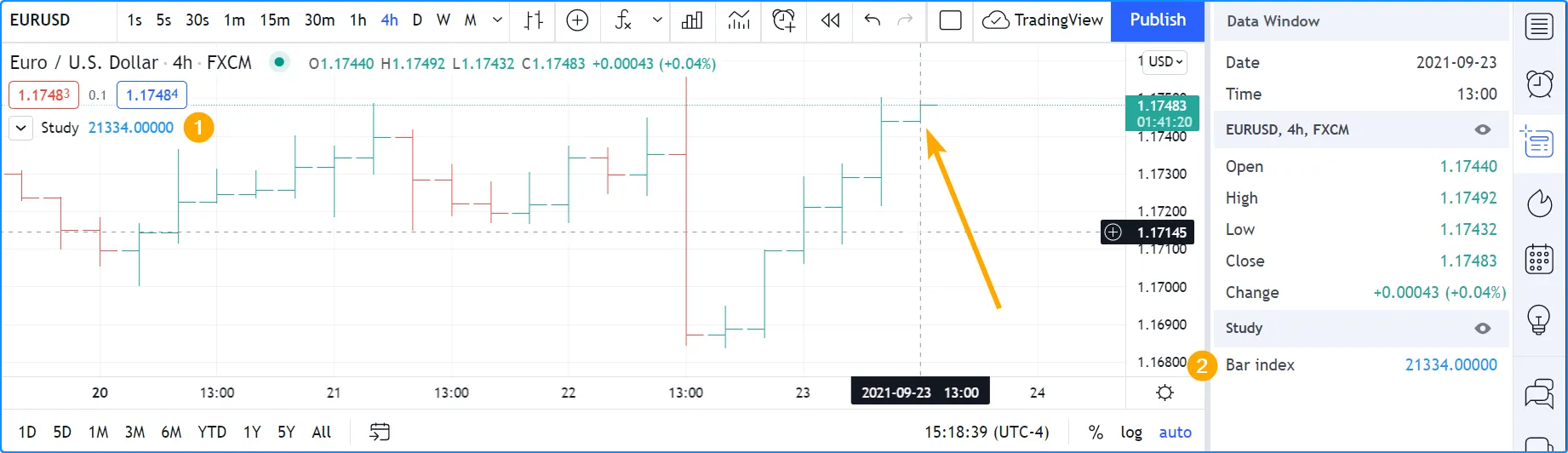Select the 4h timeframe
Screen dimensions: 1568x453
(389, 20)
